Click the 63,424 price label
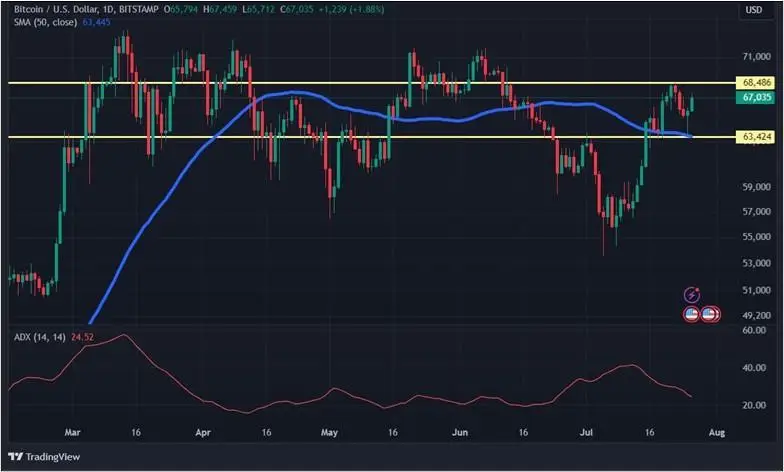This screenshot has height=472, width=784. tap(755, 137)
